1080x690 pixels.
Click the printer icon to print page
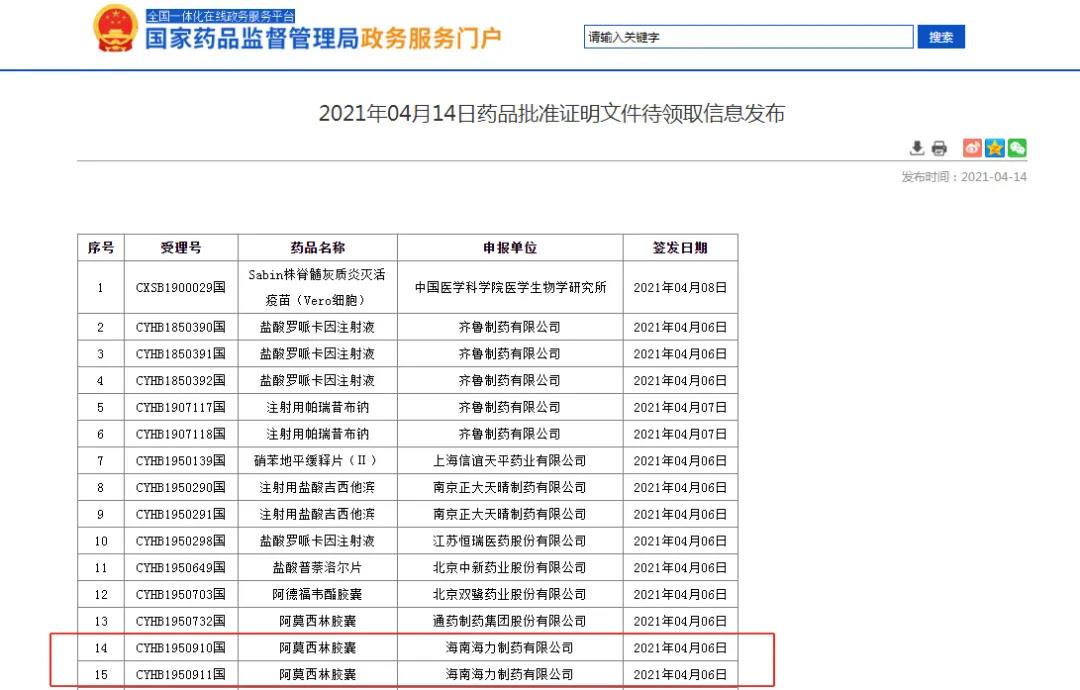click(x=939, y=148)
